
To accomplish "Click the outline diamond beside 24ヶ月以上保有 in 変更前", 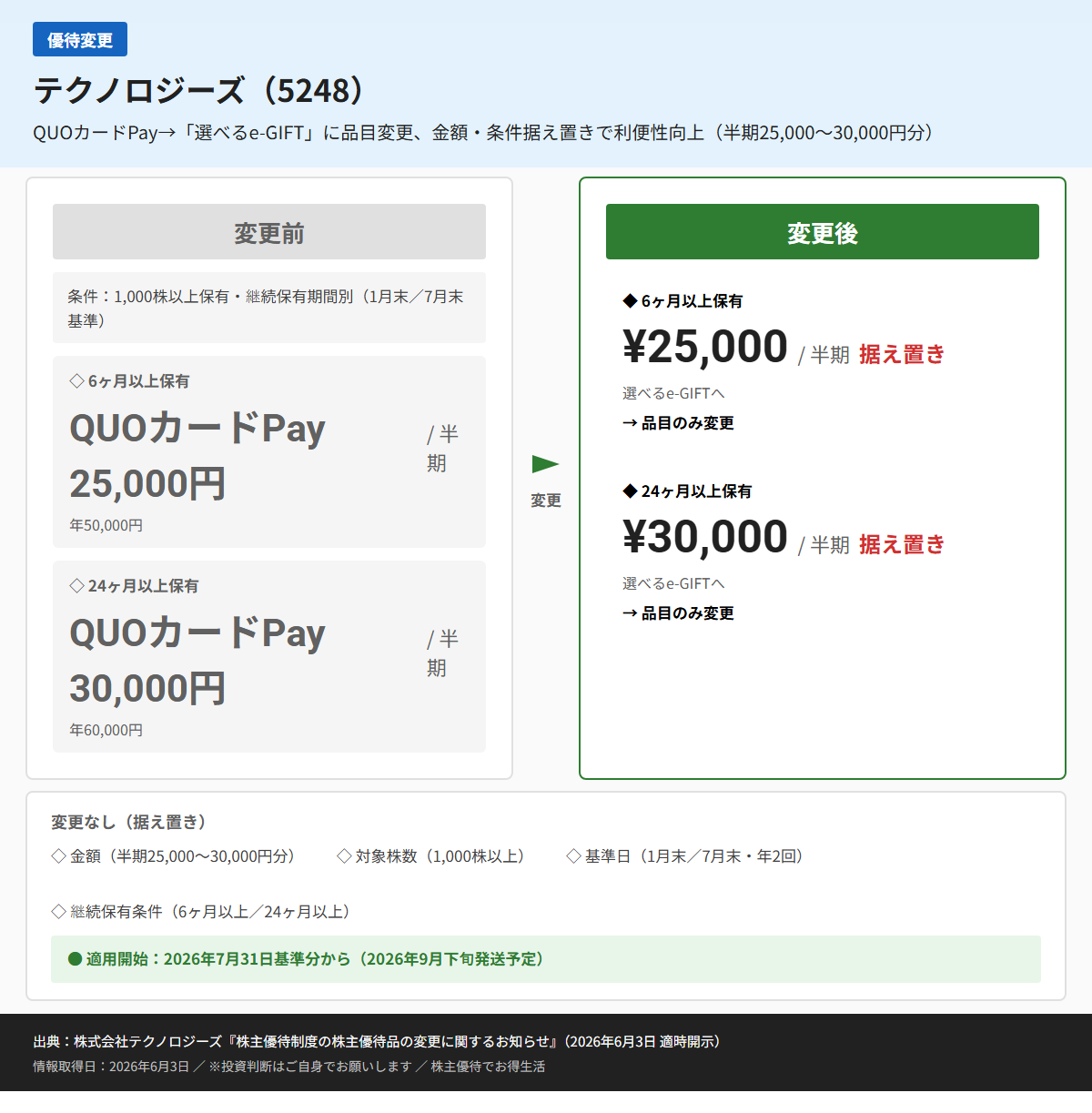I will click(76, 585).
